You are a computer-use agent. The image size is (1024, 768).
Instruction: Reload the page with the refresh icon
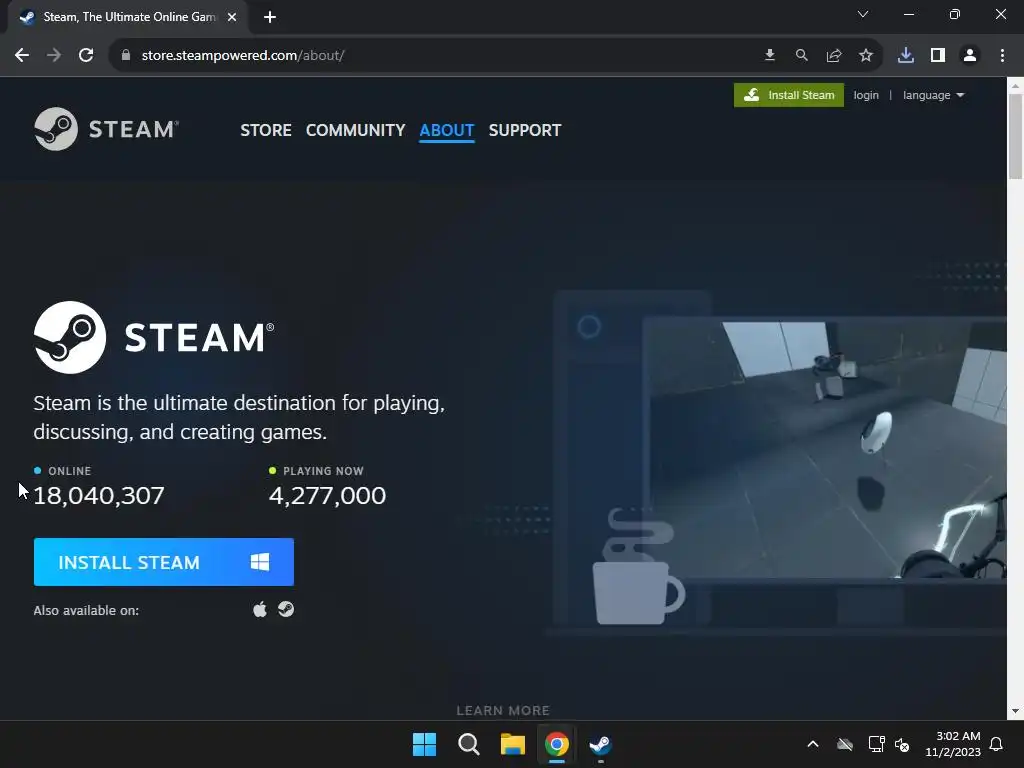(x=86, y=56)
